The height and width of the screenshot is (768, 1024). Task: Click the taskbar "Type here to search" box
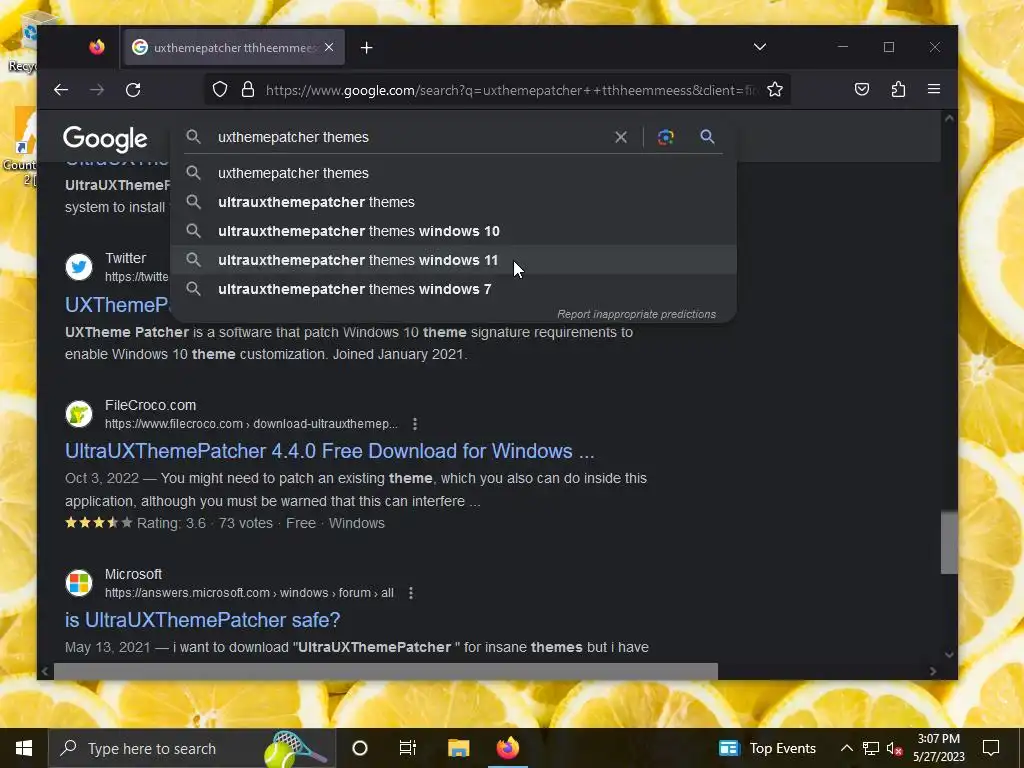pos(192,748)
